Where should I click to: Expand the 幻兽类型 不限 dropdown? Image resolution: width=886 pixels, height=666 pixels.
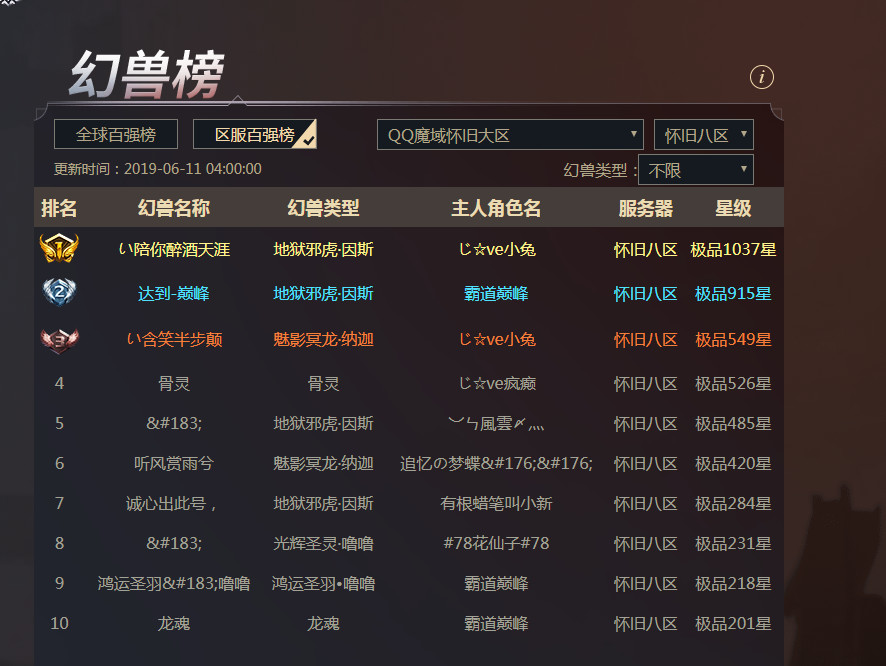point(696,169)
